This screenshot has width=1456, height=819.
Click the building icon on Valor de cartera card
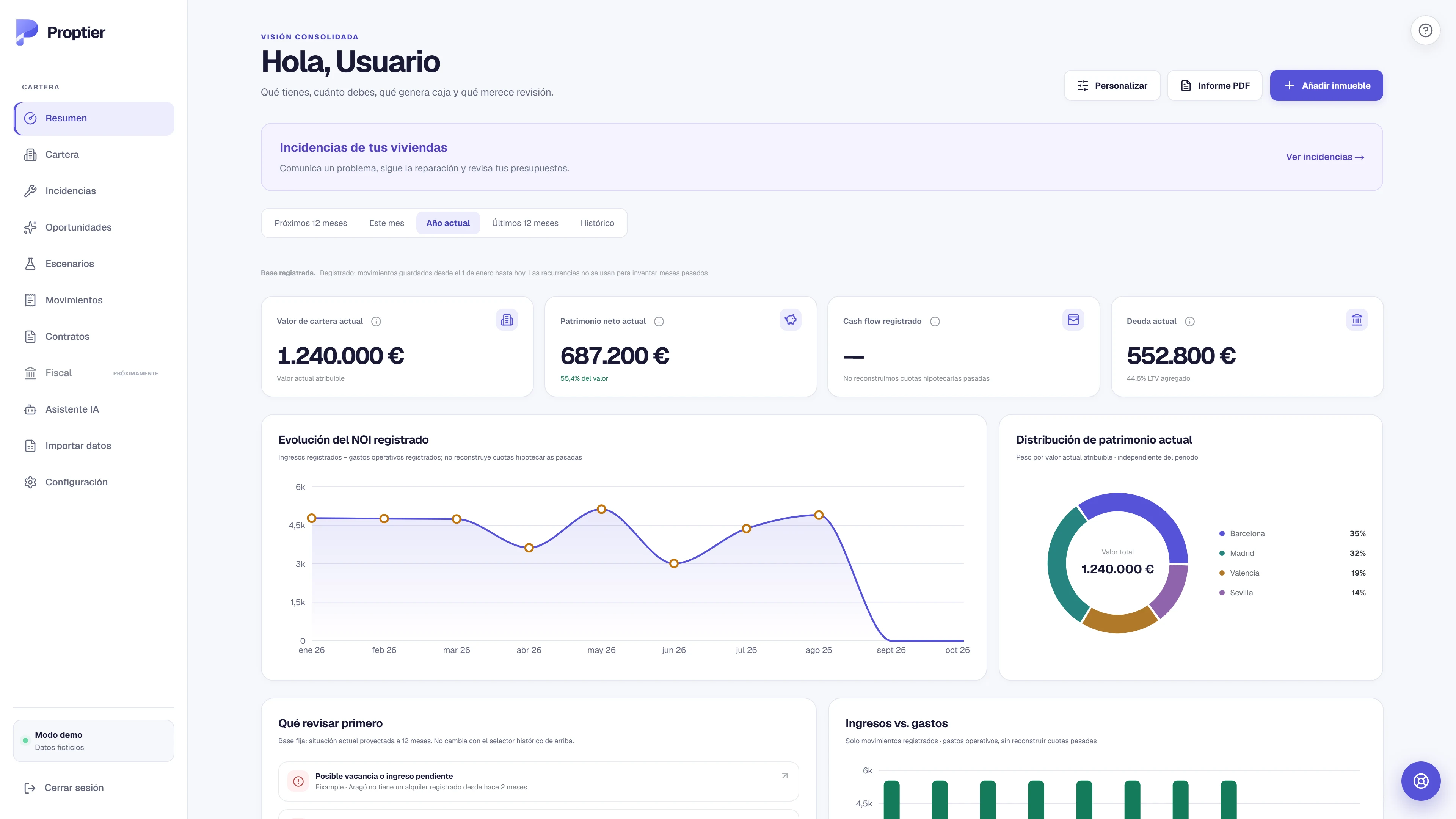(507, 319)
